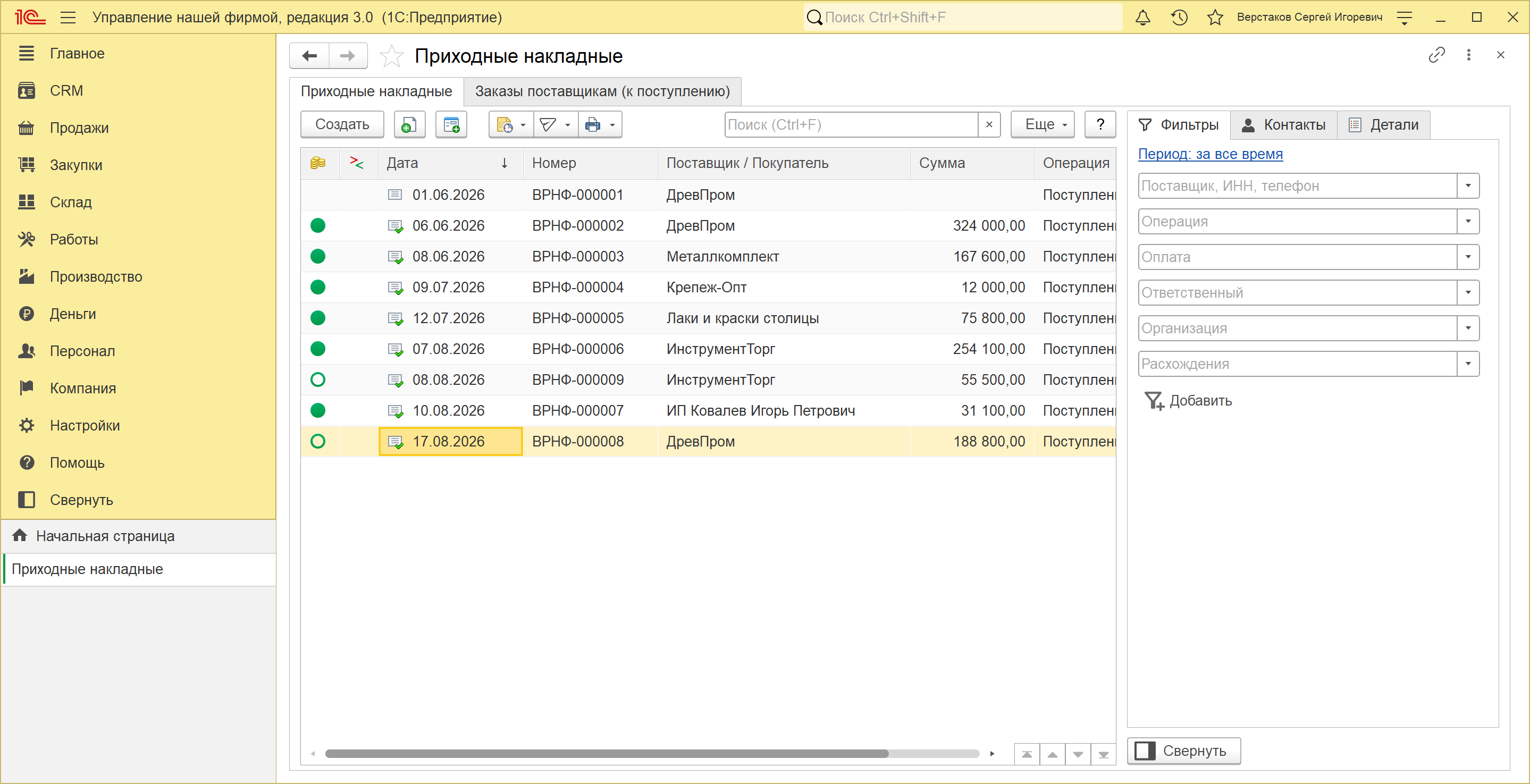Open the CRM section

66,91
